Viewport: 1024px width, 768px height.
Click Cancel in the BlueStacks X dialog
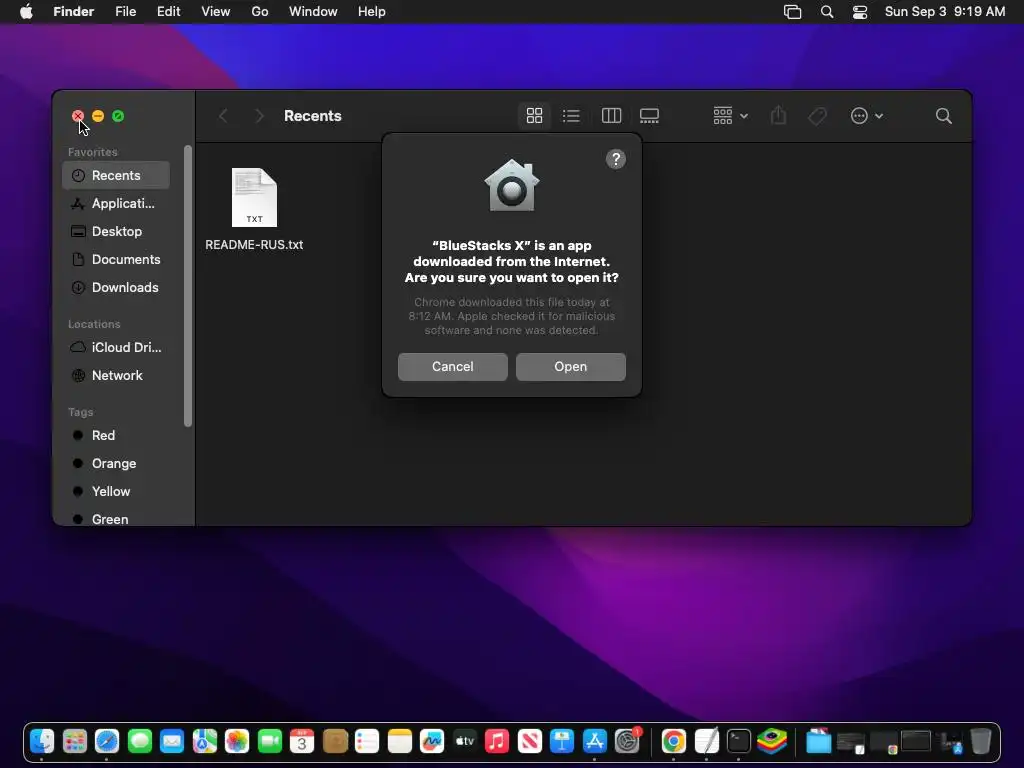coord(453,366)
